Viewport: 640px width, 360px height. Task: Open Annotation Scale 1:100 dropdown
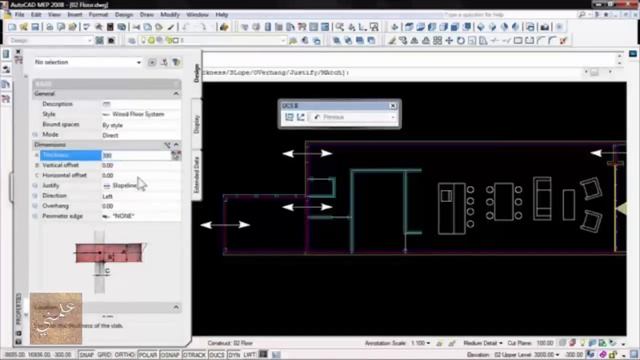(420, 343)
